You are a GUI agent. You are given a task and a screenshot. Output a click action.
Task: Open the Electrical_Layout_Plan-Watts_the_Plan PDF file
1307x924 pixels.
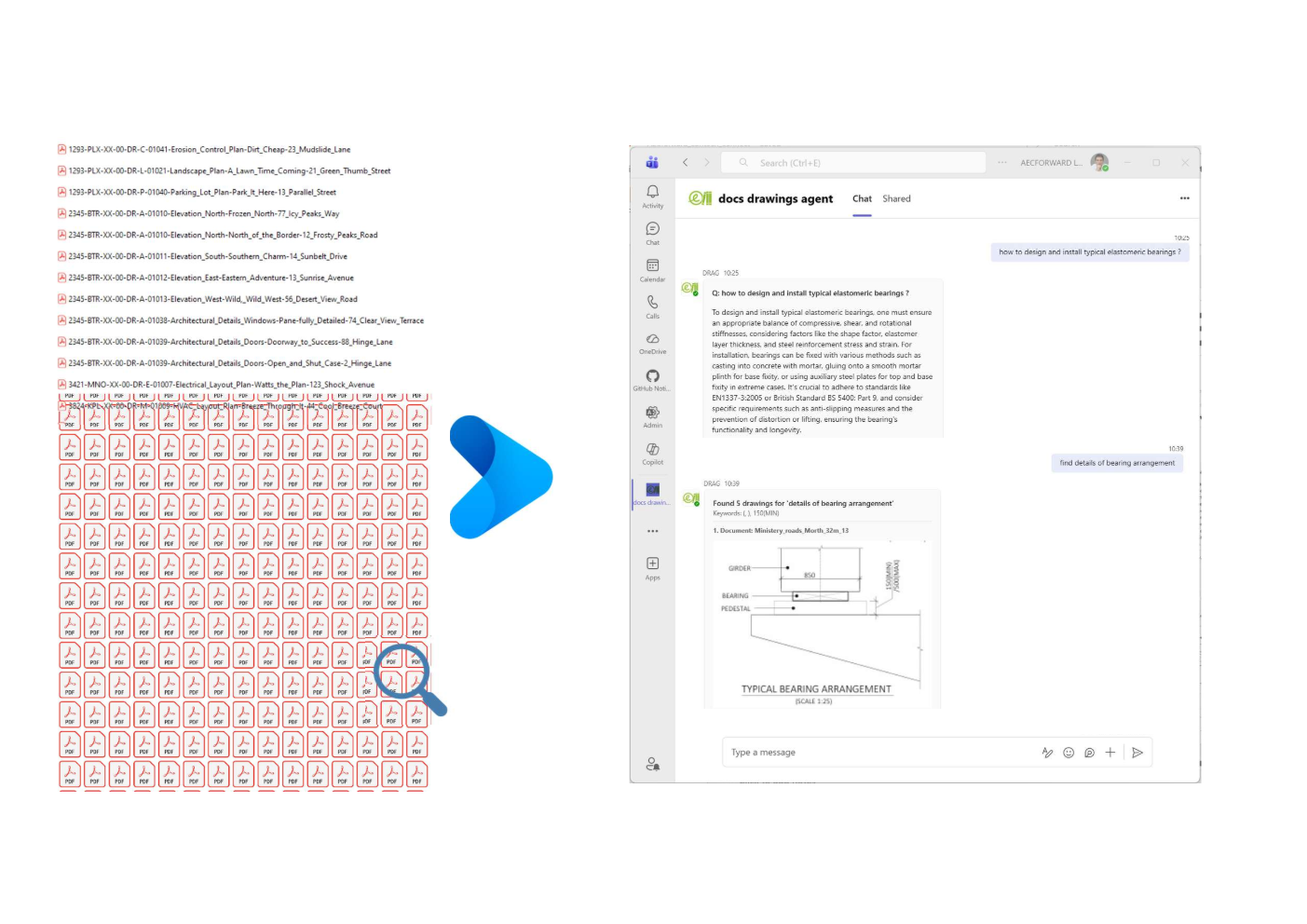tap(216, 385)
